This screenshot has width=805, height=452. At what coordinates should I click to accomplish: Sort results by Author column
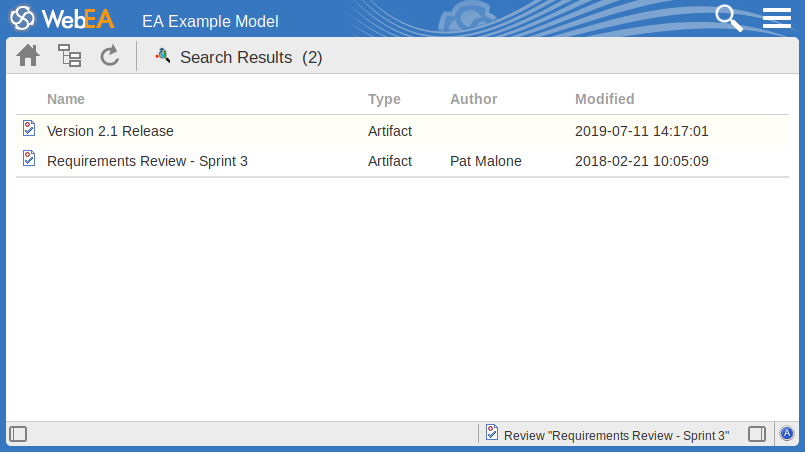(x=473, y=99)
